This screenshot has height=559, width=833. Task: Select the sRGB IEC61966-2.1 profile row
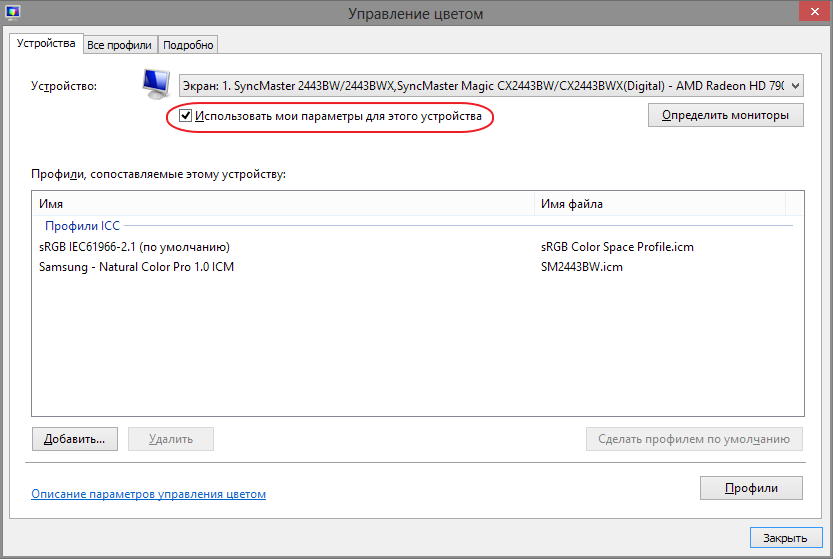point(135,247)
